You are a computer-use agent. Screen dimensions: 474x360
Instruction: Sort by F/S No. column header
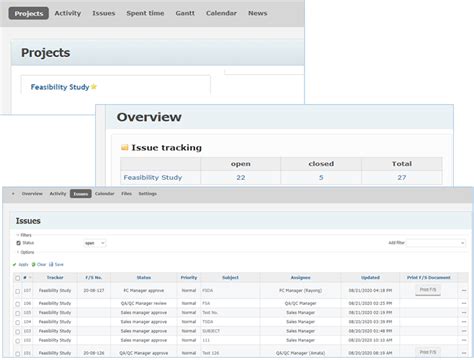[94, 278]
